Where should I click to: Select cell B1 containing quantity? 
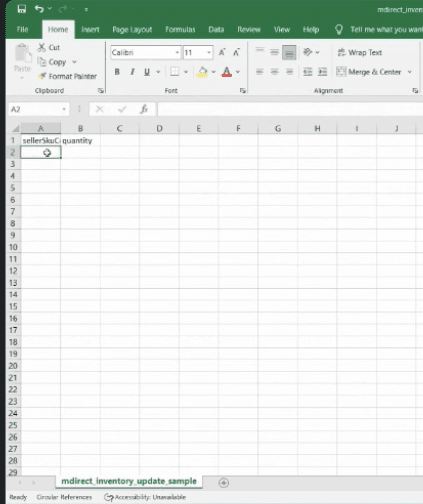[80, 140]
